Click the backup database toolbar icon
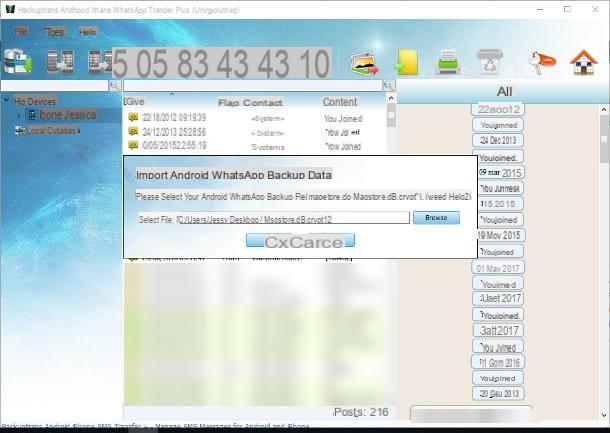This screenshot has width=610, height=433. (18, 62)
